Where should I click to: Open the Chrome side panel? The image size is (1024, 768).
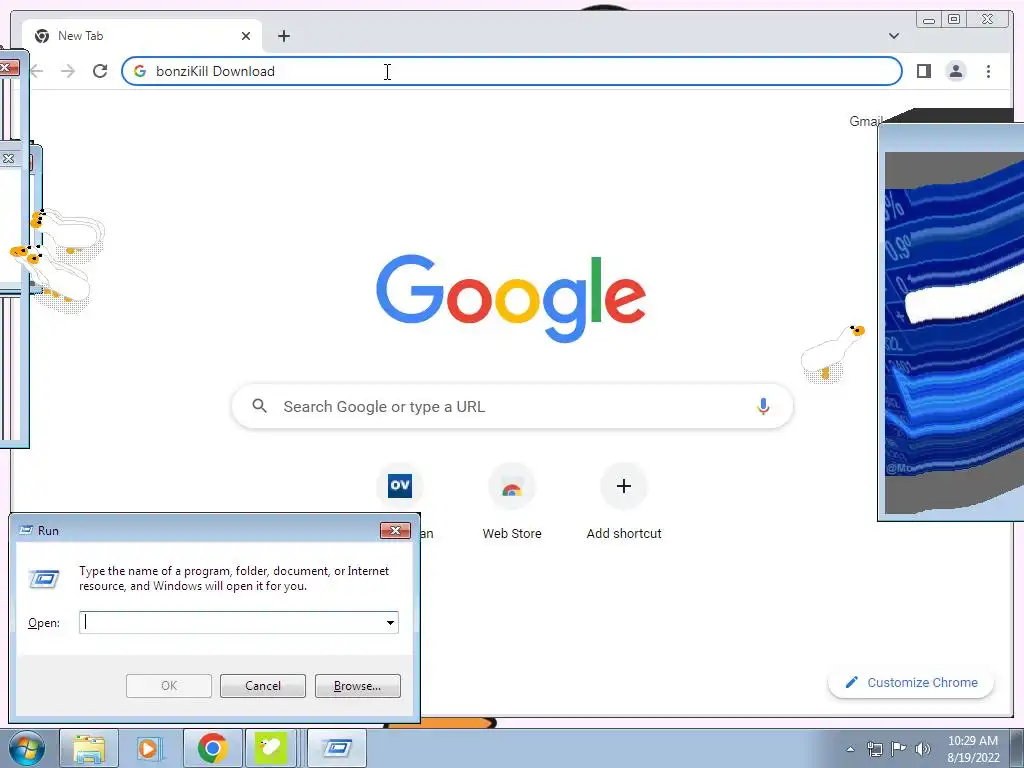pos(923,71)
